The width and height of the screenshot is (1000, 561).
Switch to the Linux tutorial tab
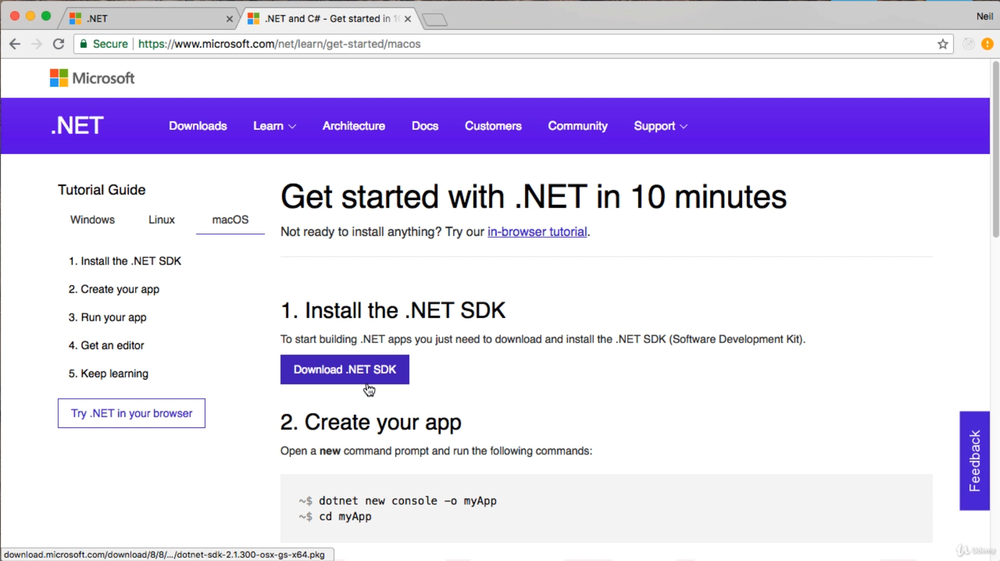(161, 220)
